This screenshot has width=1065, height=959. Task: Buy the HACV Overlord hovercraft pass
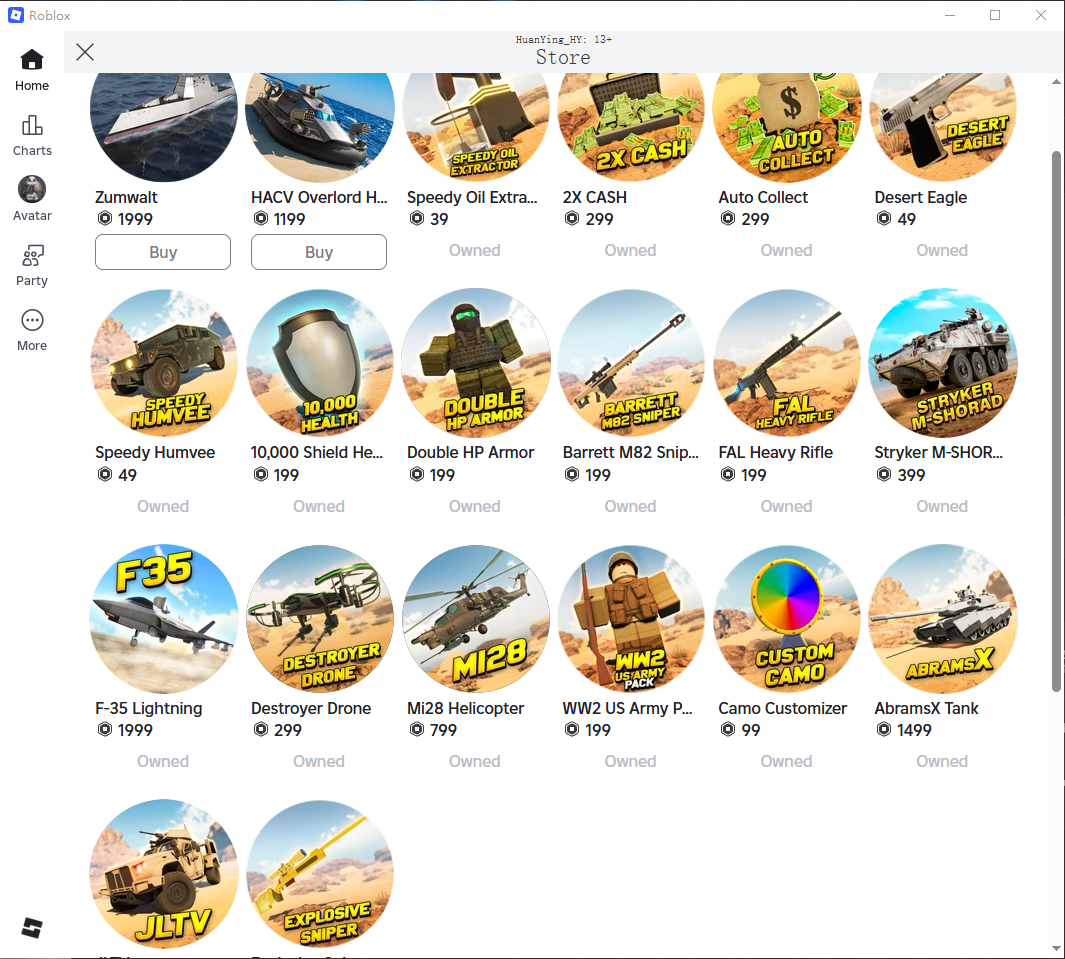(319, 252)
